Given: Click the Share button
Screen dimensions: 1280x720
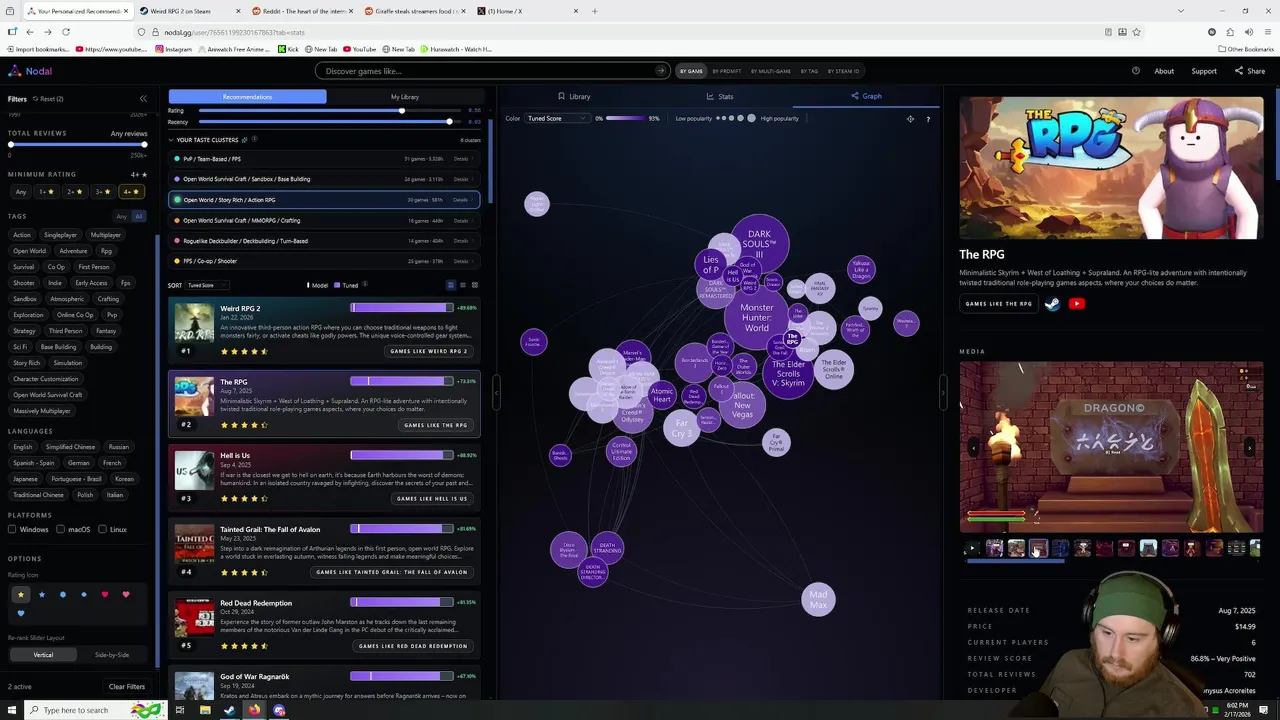Looking at the screenshot, I should pos(1250,71).
